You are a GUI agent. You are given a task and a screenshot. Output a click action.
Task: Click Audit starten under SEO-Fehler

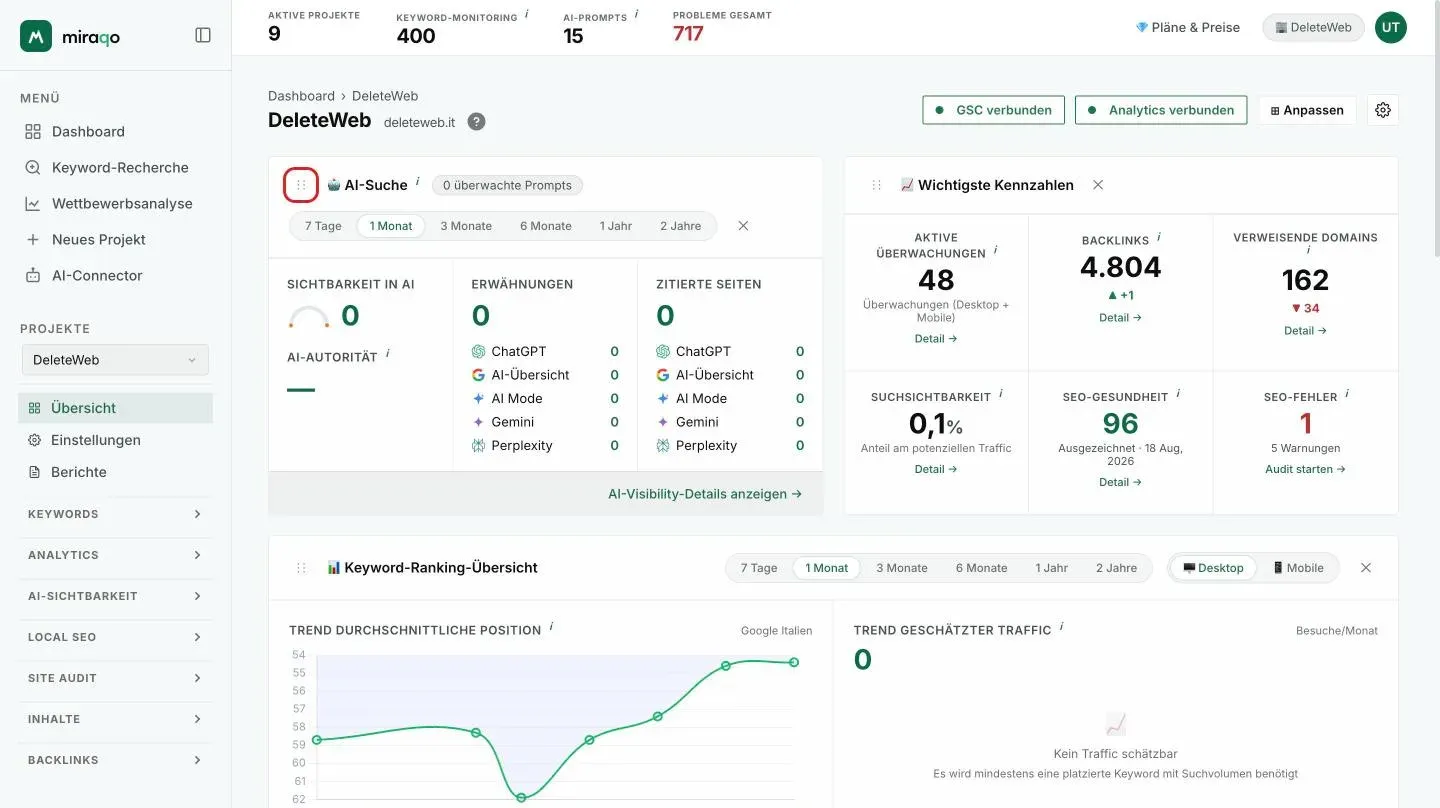tap(1305, 469)
